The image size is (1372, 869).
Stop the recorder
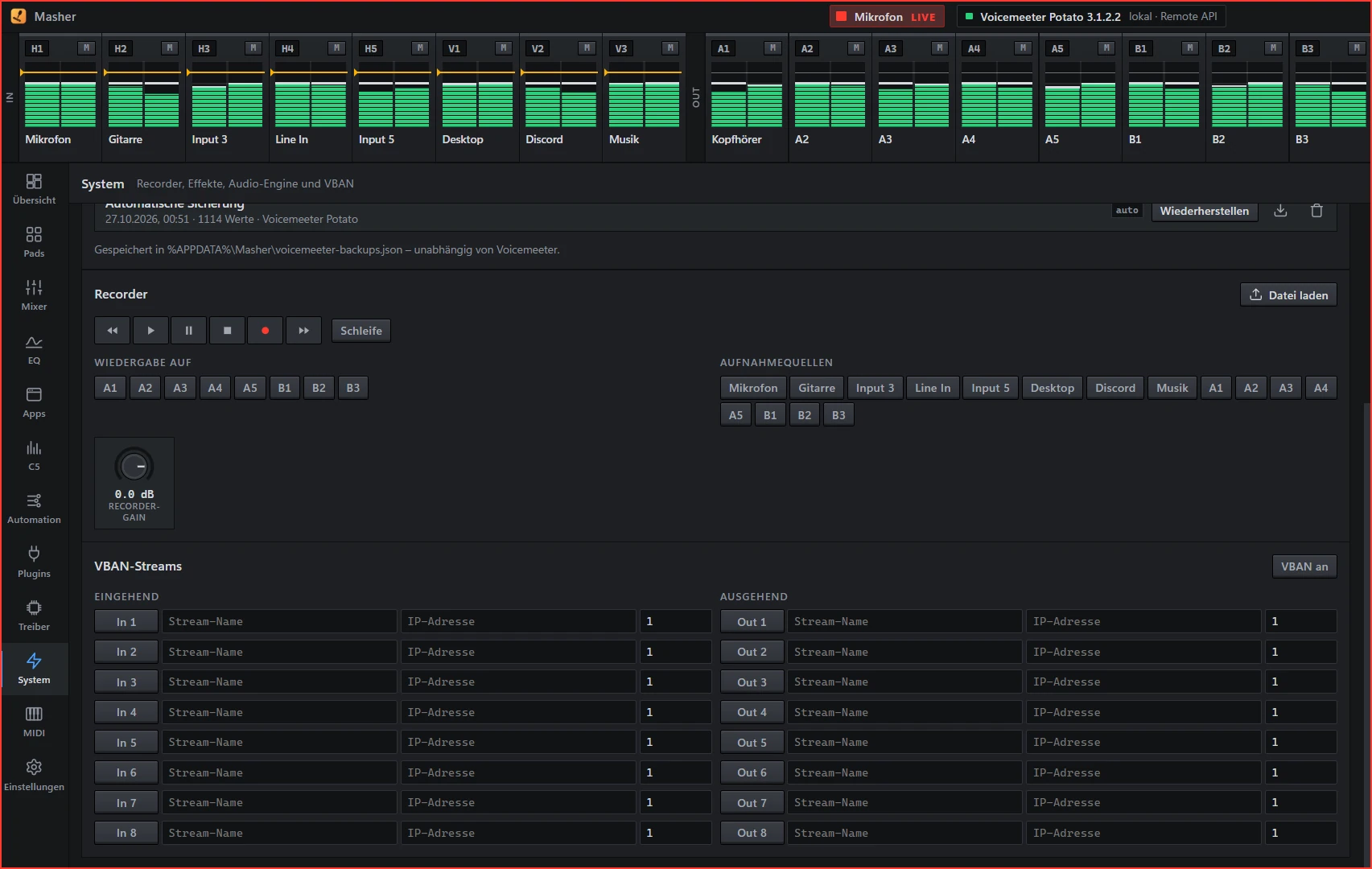point(227,331)
